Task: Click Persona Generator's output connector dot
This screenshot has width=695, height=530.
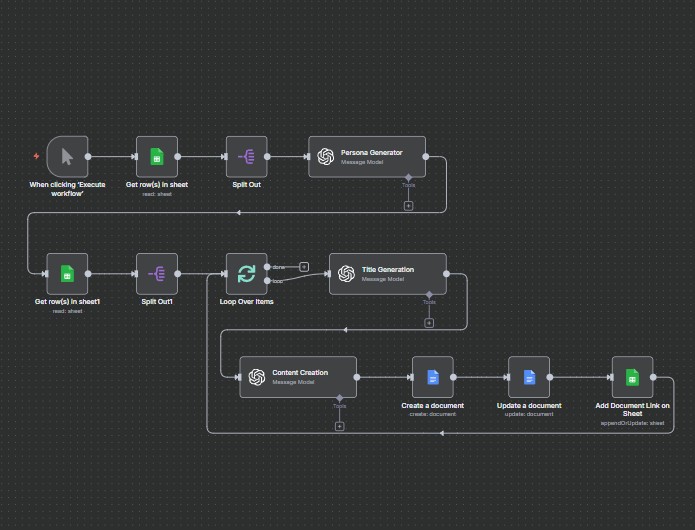Action: click(x=426, y=156)
